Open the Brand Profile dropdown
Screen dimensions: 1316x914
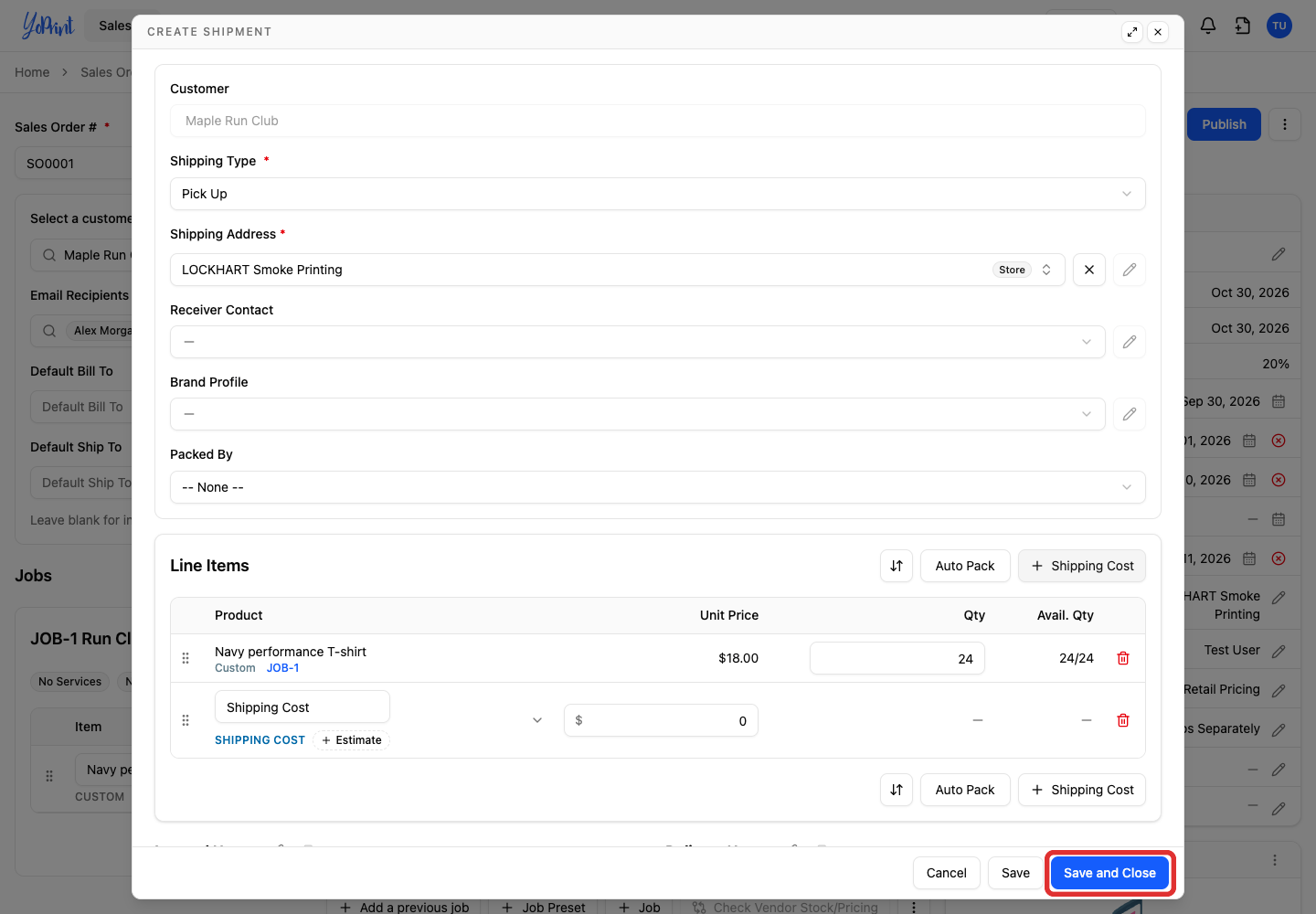click(638, 414)
